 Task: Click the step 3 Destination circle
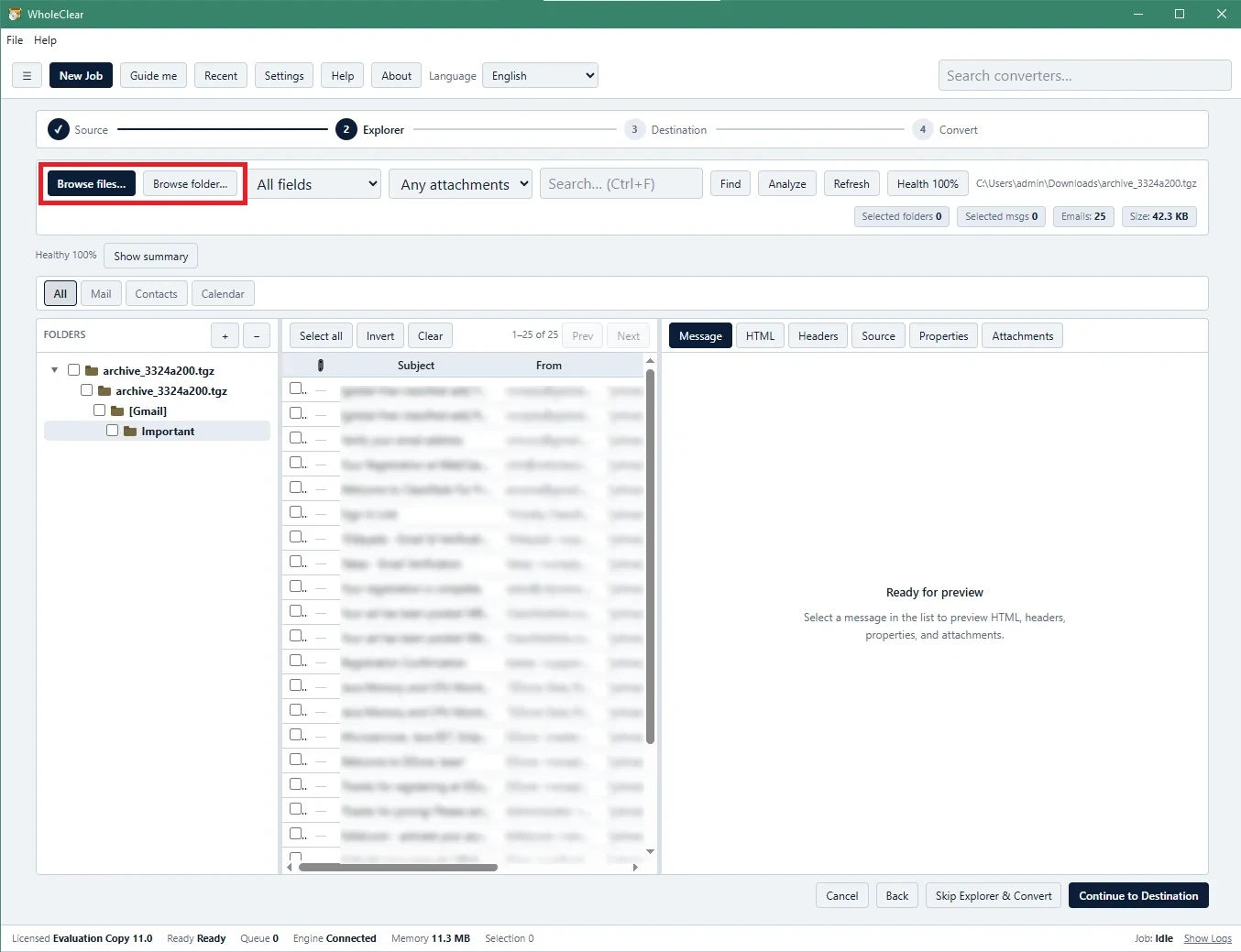click(634, 129)
